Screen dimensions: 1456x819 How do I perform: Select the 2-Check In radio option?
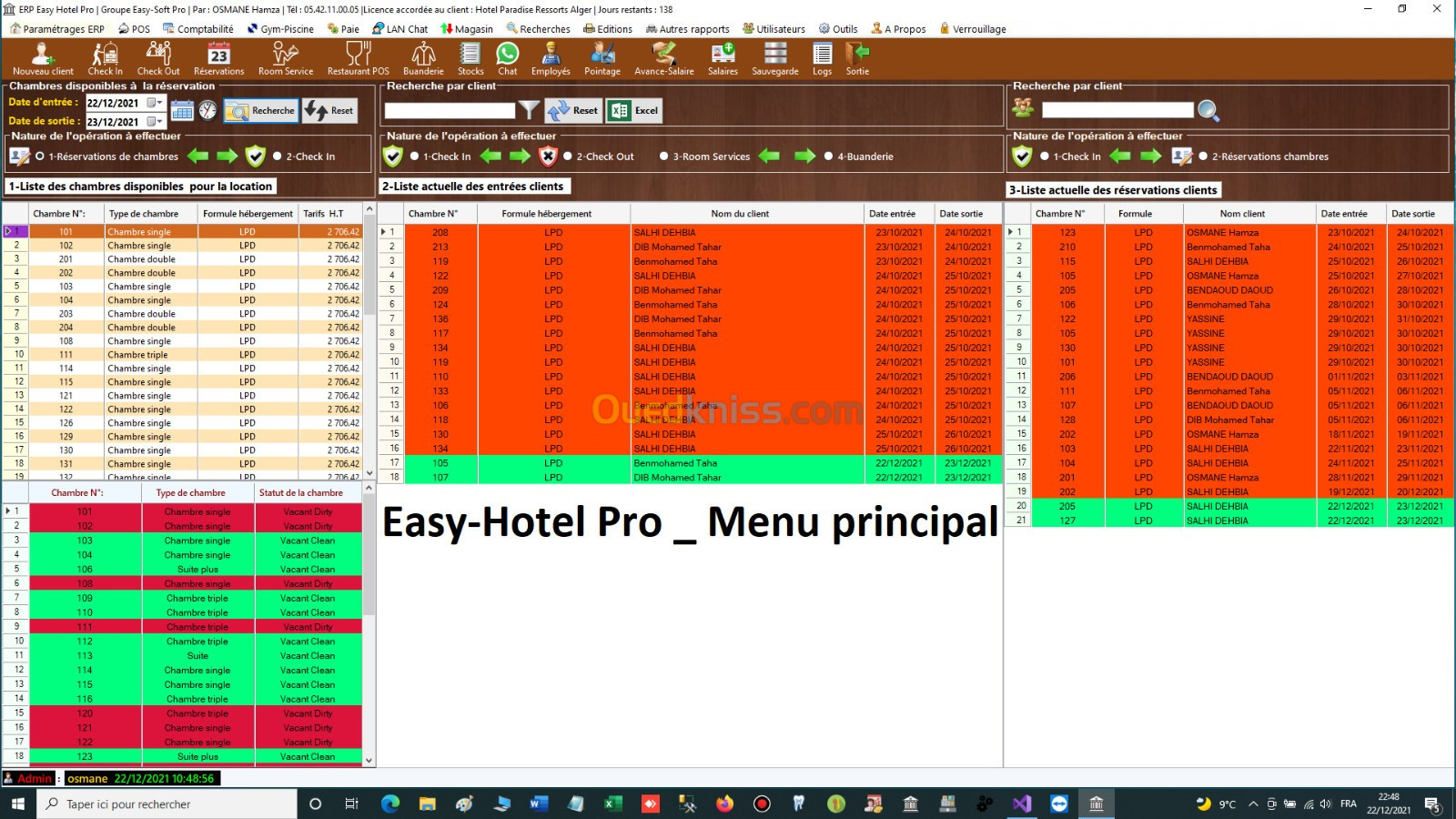[278, 157]
